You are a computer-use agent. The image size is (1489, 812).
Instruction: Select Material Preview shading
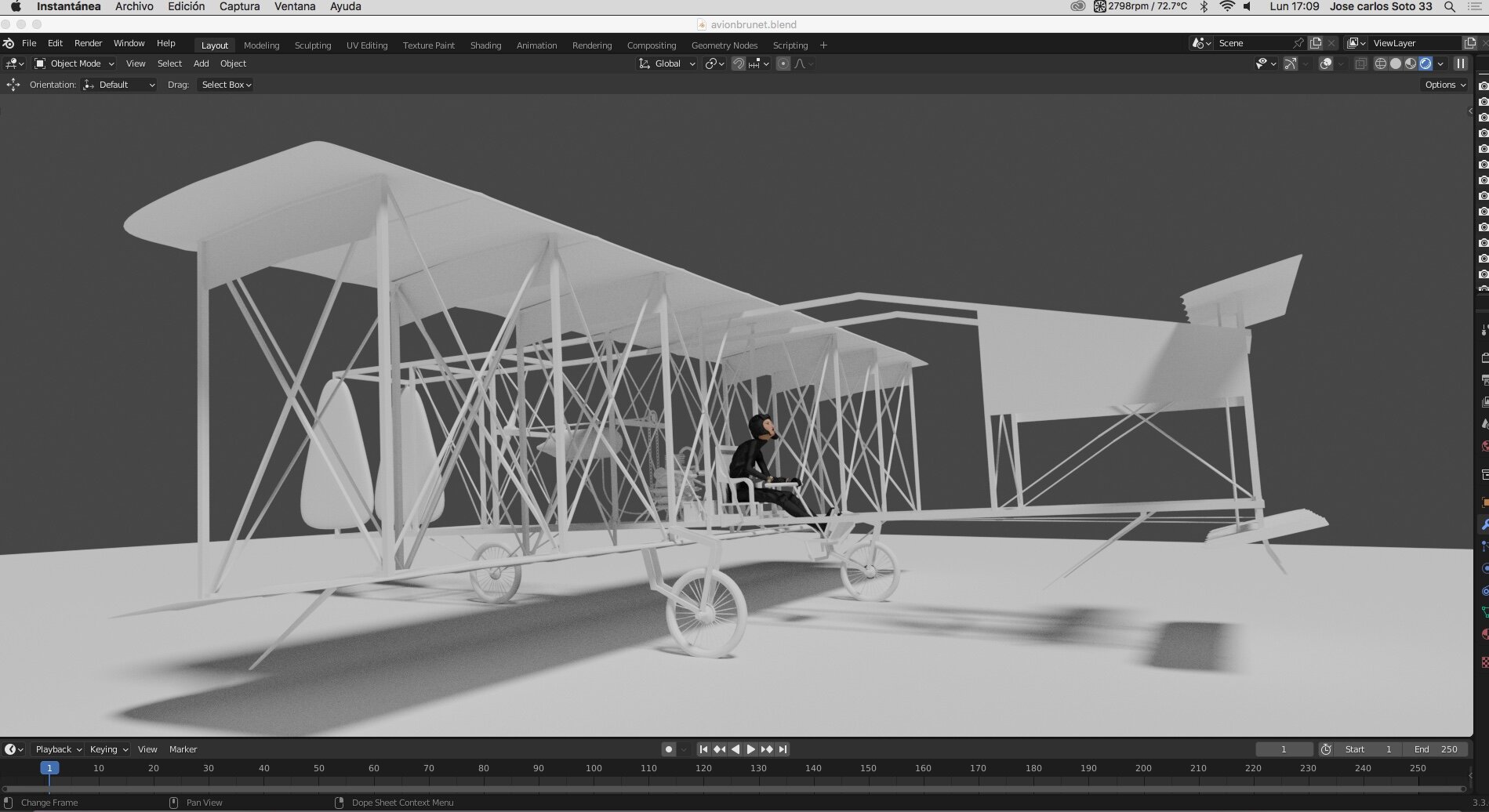[x=1411, y=63]
